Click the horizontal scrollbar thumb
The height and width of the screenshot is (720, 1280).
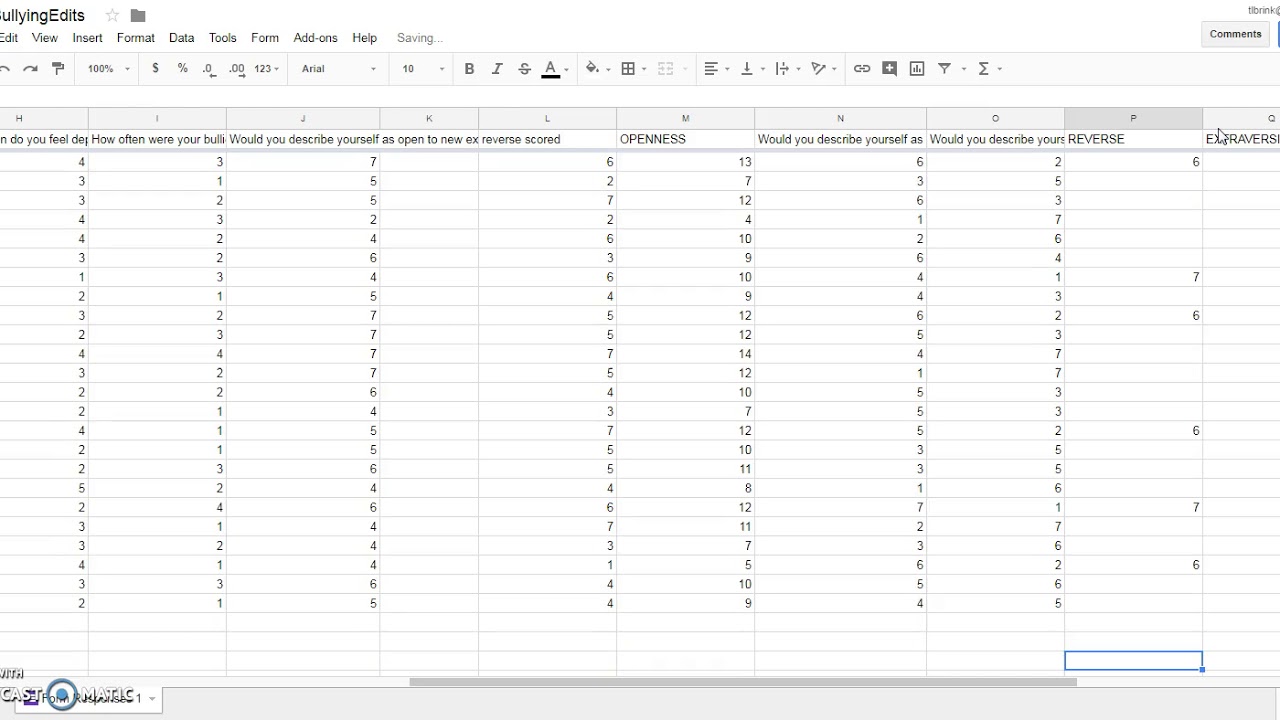pyautogui.click(x=743, y=682)
